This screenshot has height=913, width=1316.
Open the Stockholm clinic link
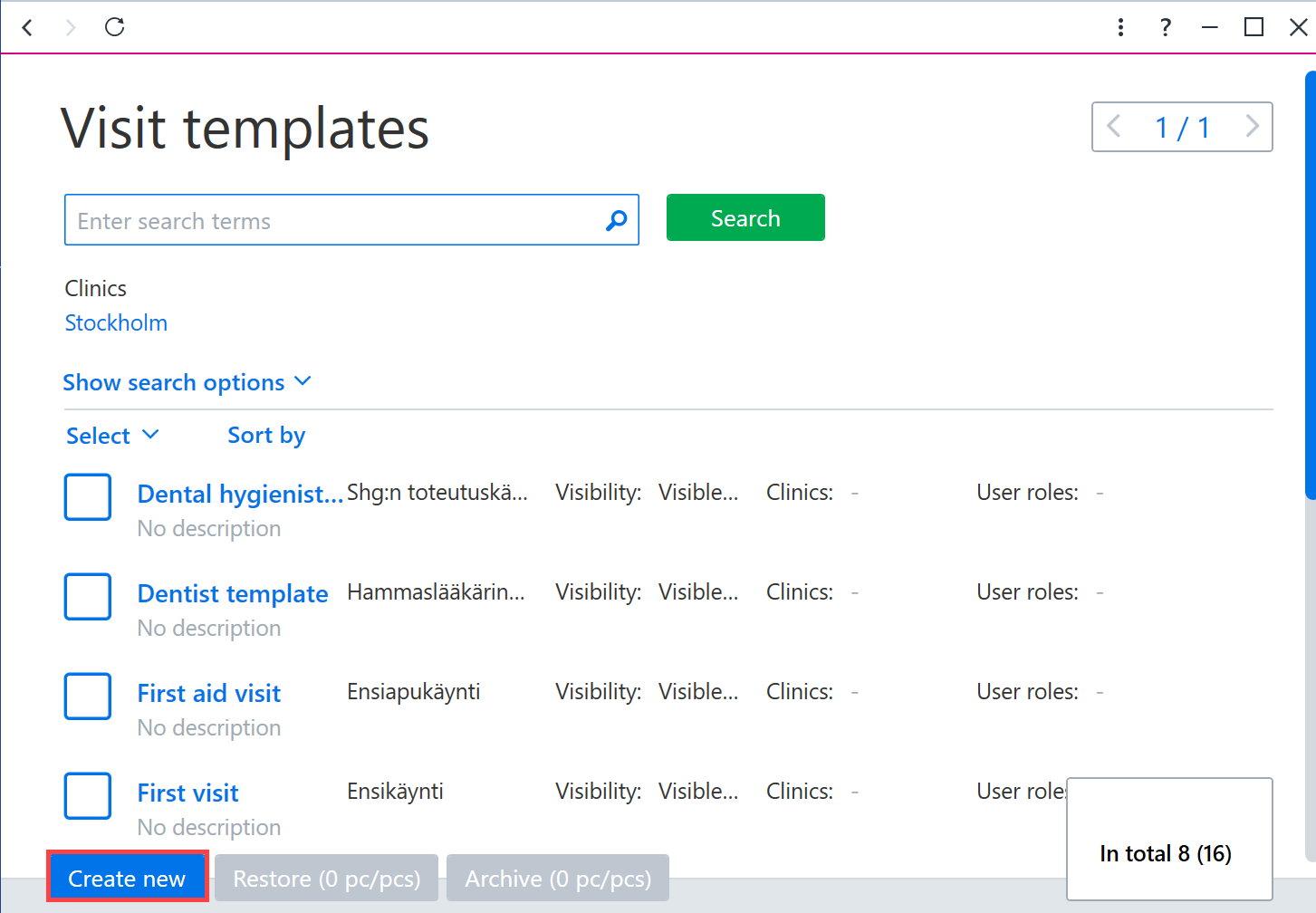pyautogui.click(x=116, y=323)
